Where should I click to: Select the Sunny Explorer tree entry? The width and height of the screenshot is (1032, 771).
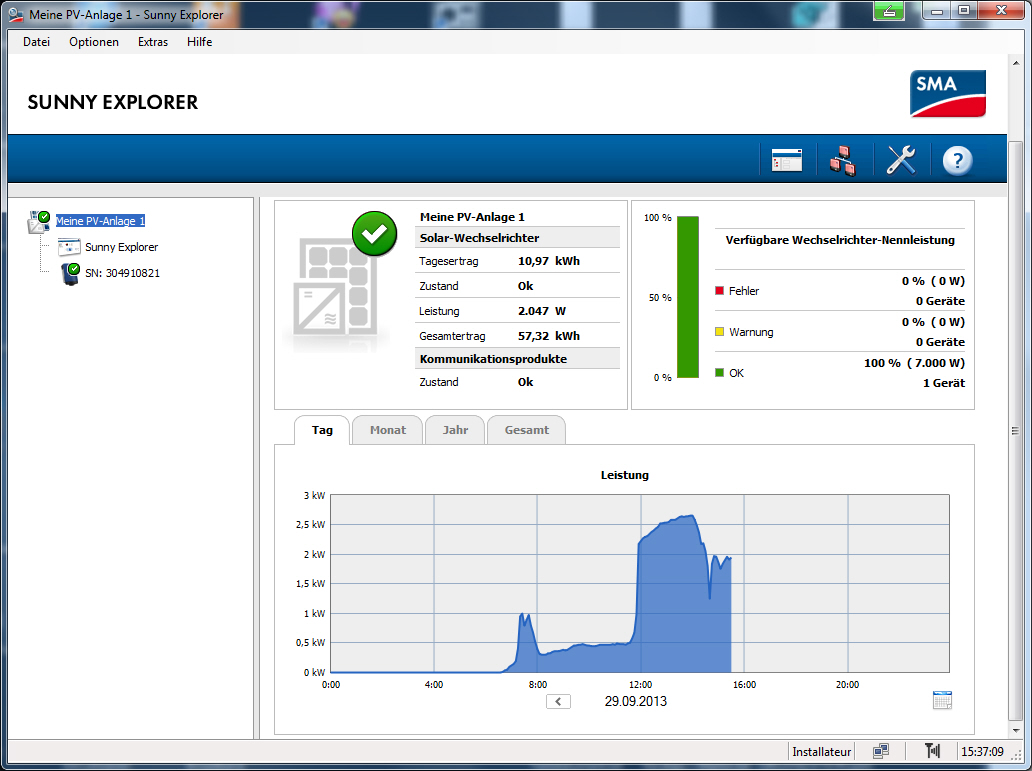point(121,247)
